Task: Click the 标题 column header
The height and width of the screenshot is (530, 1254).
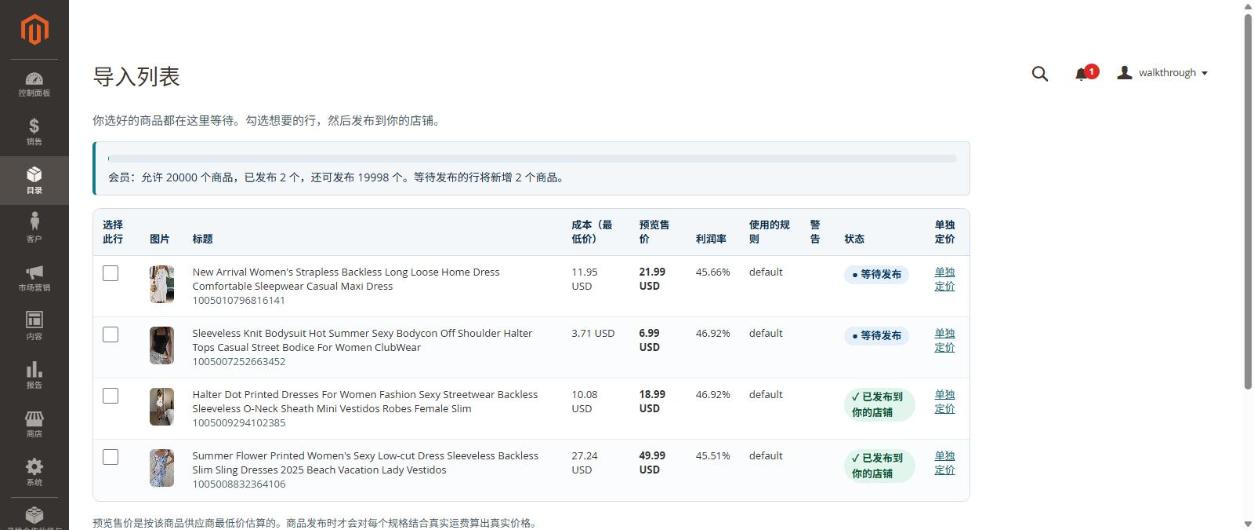Action: [203, 239]
